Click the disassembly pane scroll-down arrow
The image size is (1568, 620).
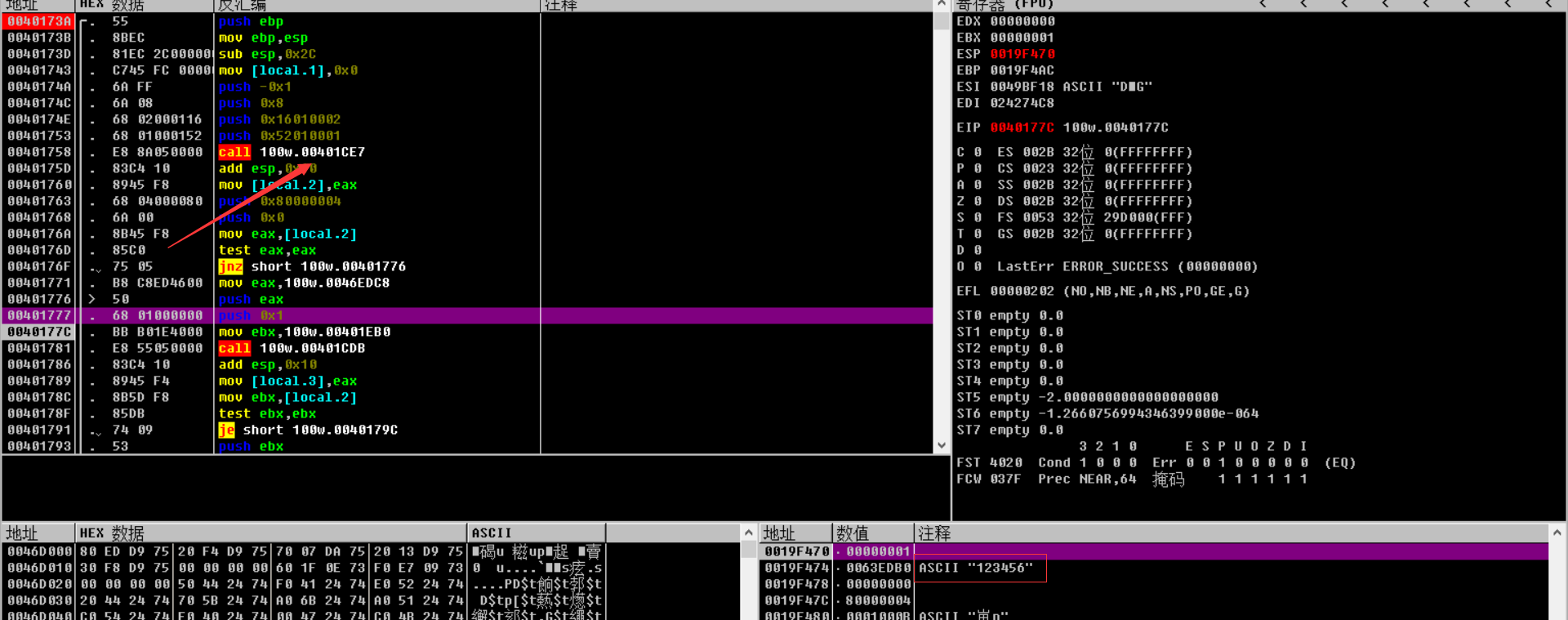[942, 445]
